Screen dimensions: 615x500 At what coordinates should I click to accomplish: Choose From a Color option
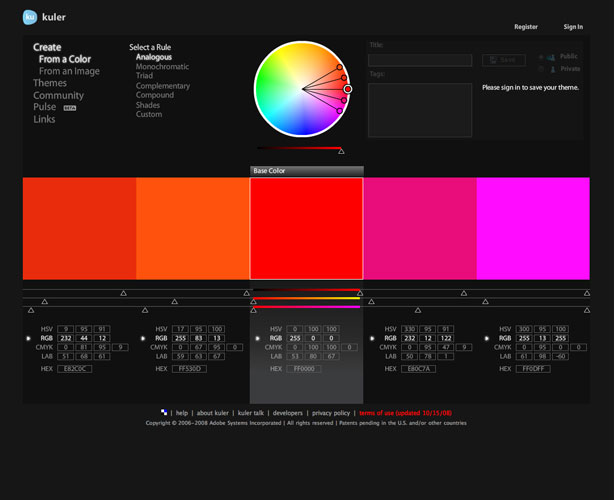65,59
